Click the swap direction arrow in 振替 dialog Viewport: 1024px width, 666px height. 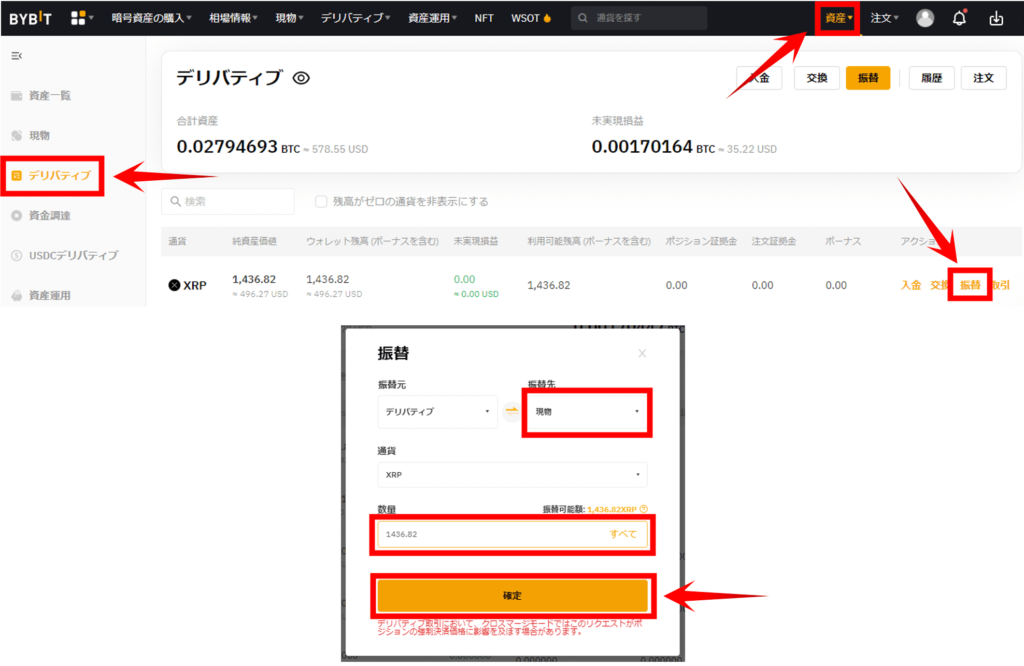click(511, 411)
